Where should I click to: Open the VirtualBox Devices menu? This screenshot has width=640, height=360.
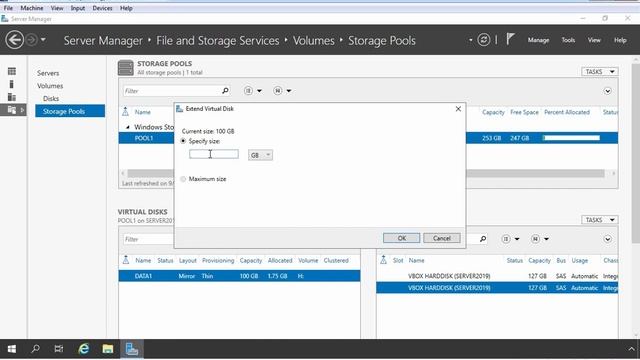point(102,8)
